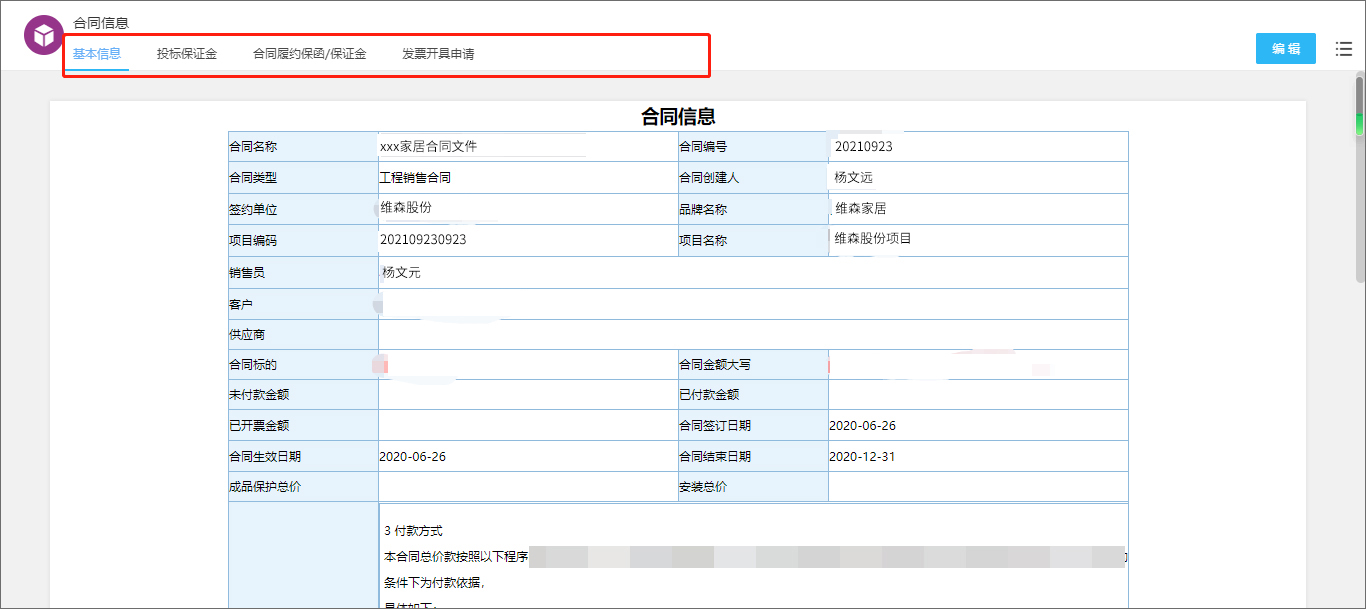Image resolution: width=1366 pixels, height=609 pixels.
Task: Click the empty 供应商 field
Action: tap(752, 334)
